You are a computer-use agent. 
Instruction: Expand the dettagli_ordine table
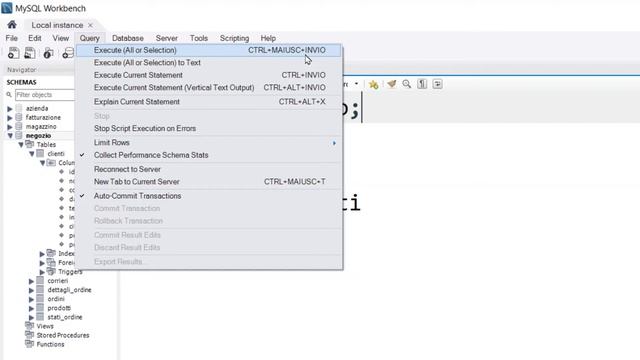pos(31,290)
